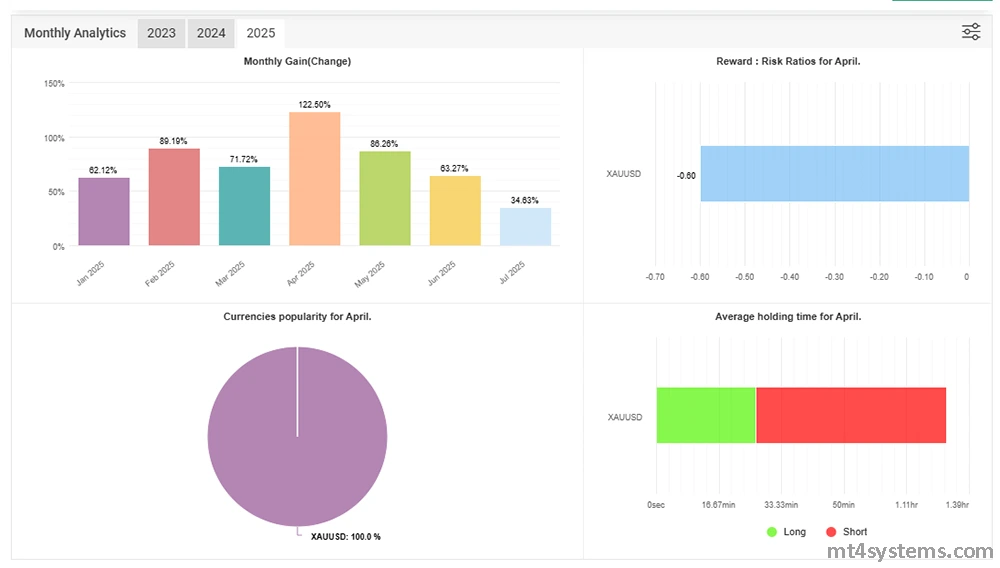Switch to the 2024 tab
This screenshot has height=568, width=1000.
click(x=211, y=33)
